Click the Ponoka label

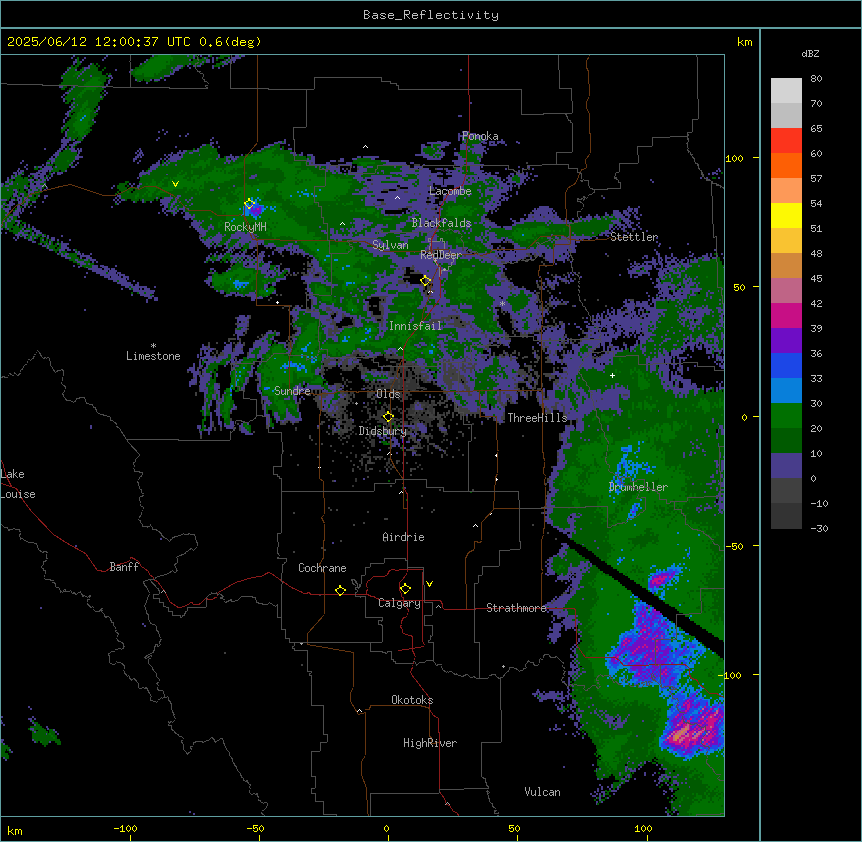(x=480, y=136)
